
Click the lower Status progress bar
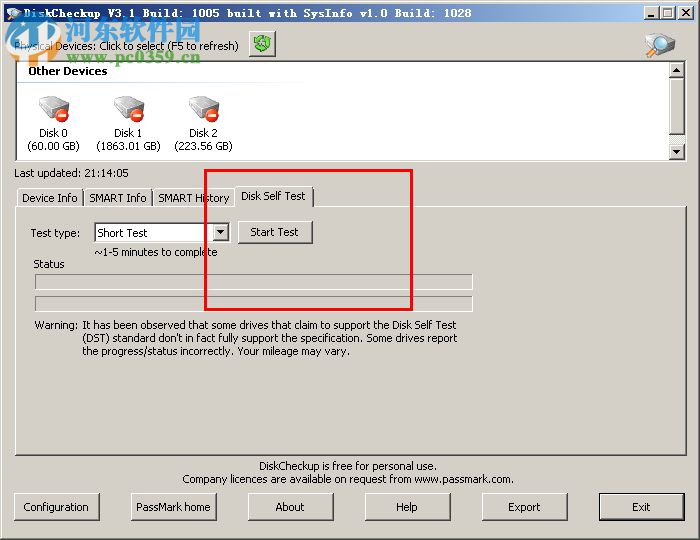point(254,303)
